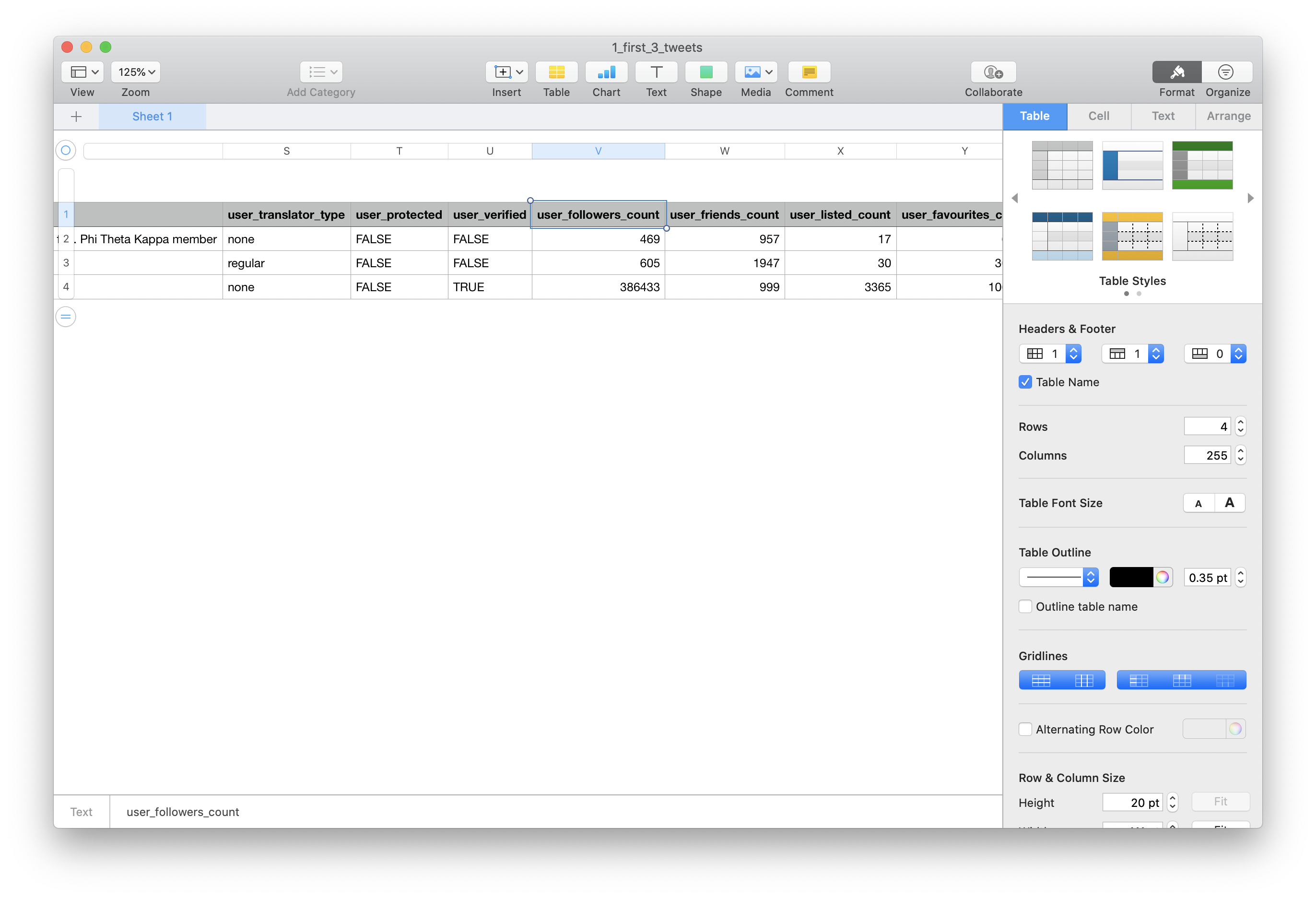
Task: Open the Media toolbar dropdown
Action: pos(756,72)
